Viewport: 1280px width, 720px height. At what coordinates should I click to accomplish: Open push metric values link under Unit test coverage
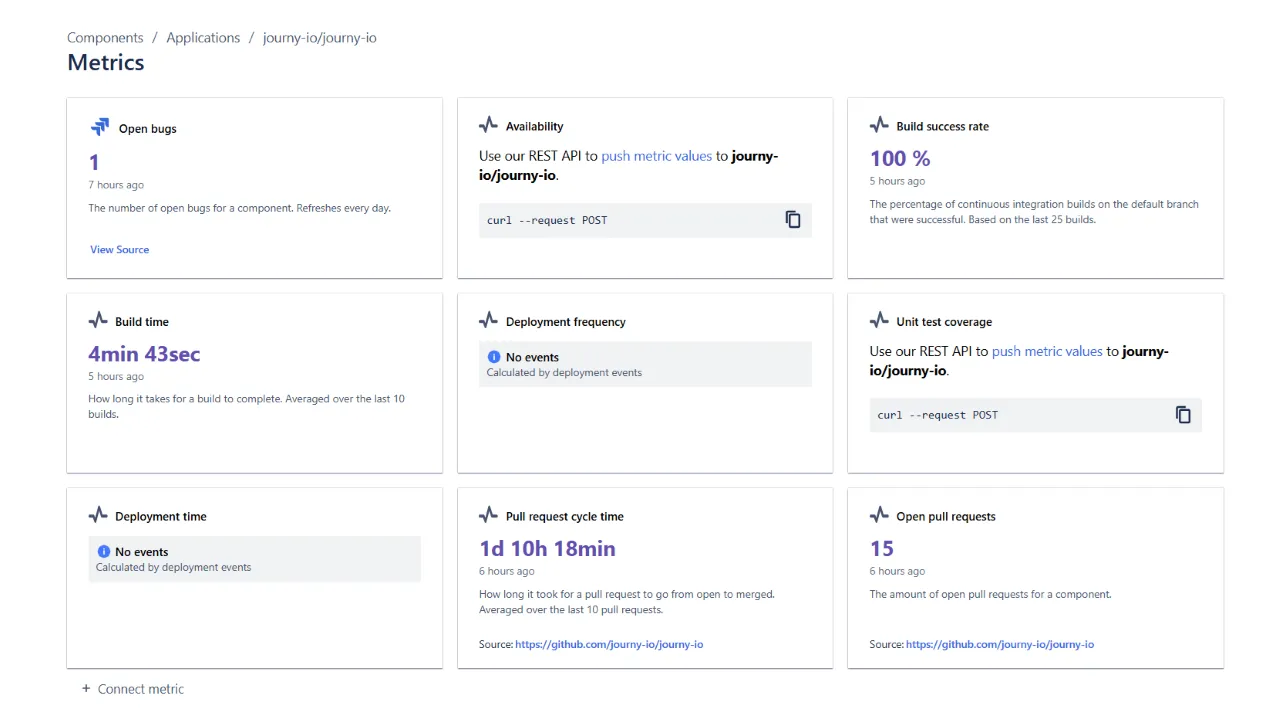[x=1047, y=350]
